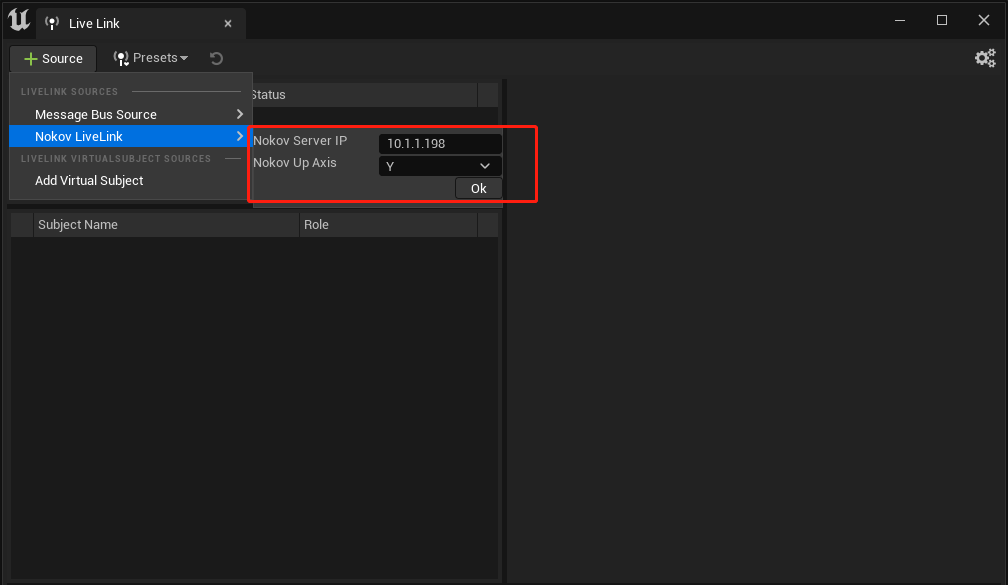Open the Nokov Up Axis dropdown
This screenshot has height=585, width=1008.
coord(440,166)
